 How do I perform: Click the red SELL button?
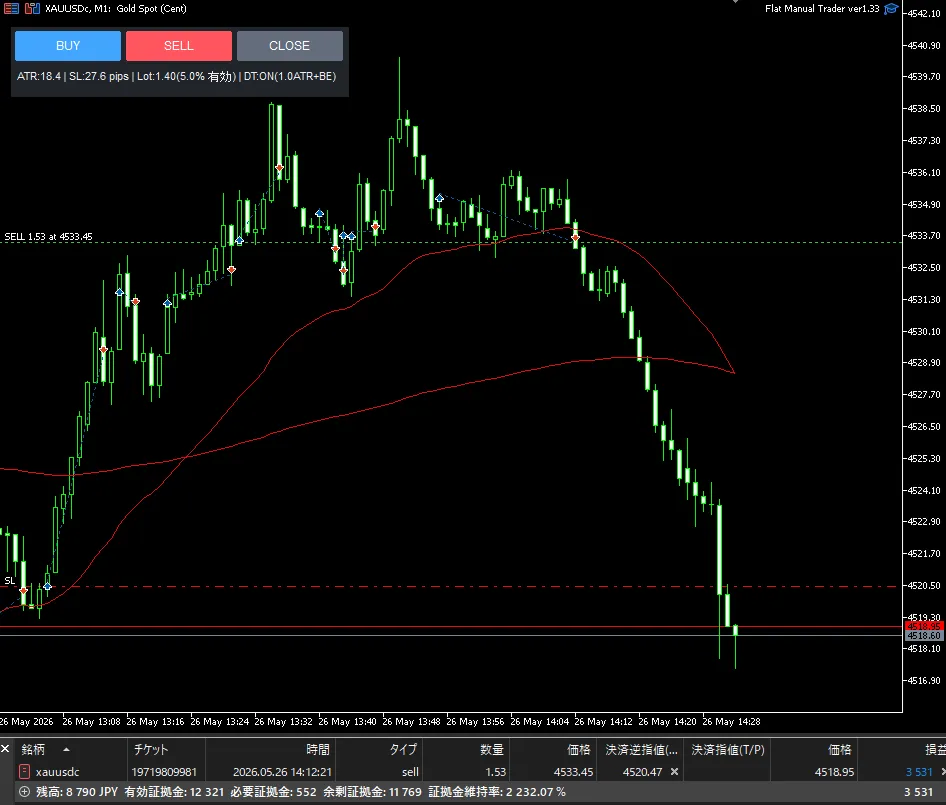179,46
